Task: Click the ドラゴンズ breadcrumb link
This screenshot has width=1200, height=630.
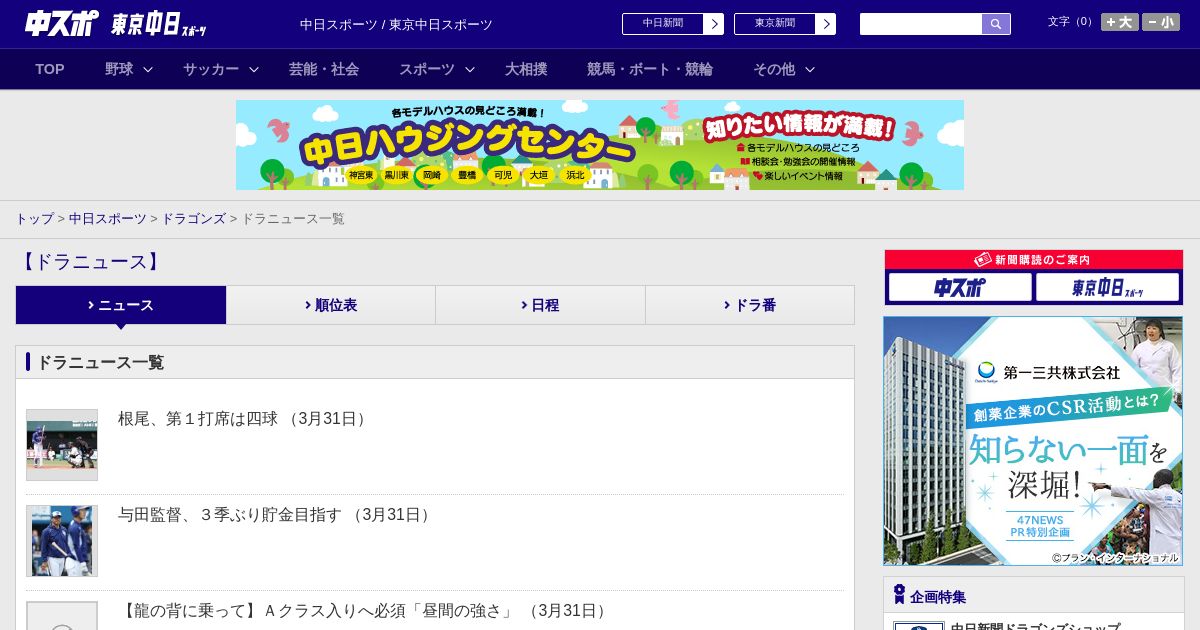Action: tap(194, 218)
